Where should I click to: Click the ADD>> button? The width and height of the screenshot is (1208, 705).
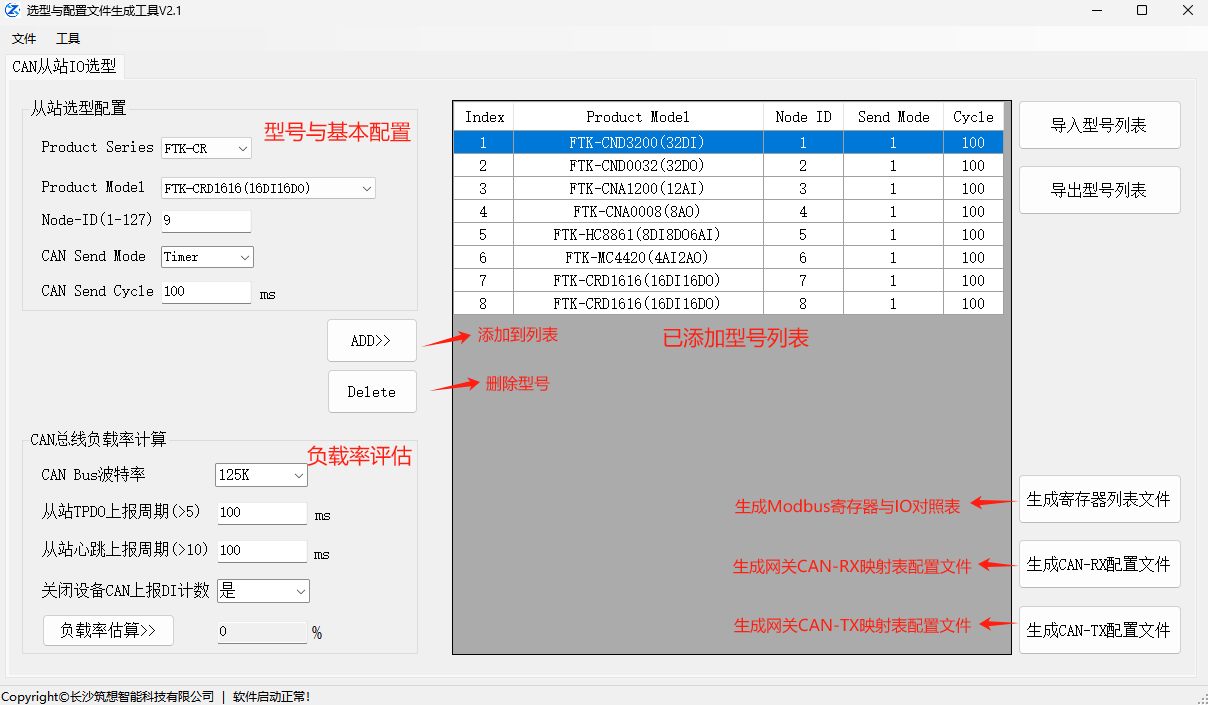click(x=372, y=341)
